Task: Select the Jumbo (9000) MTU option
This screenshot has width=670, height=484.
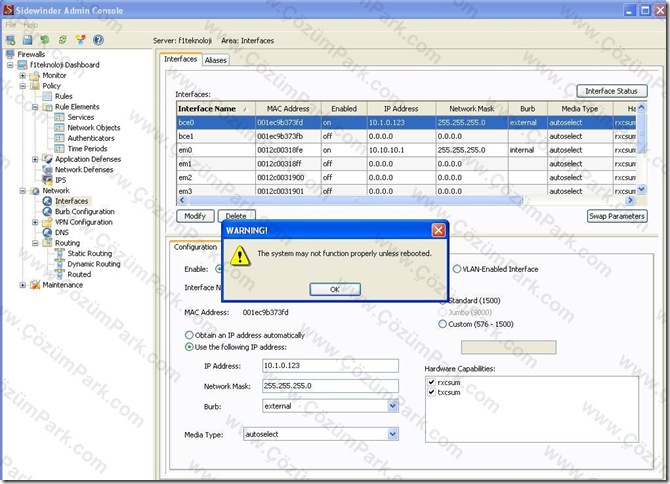Action: 442,312
